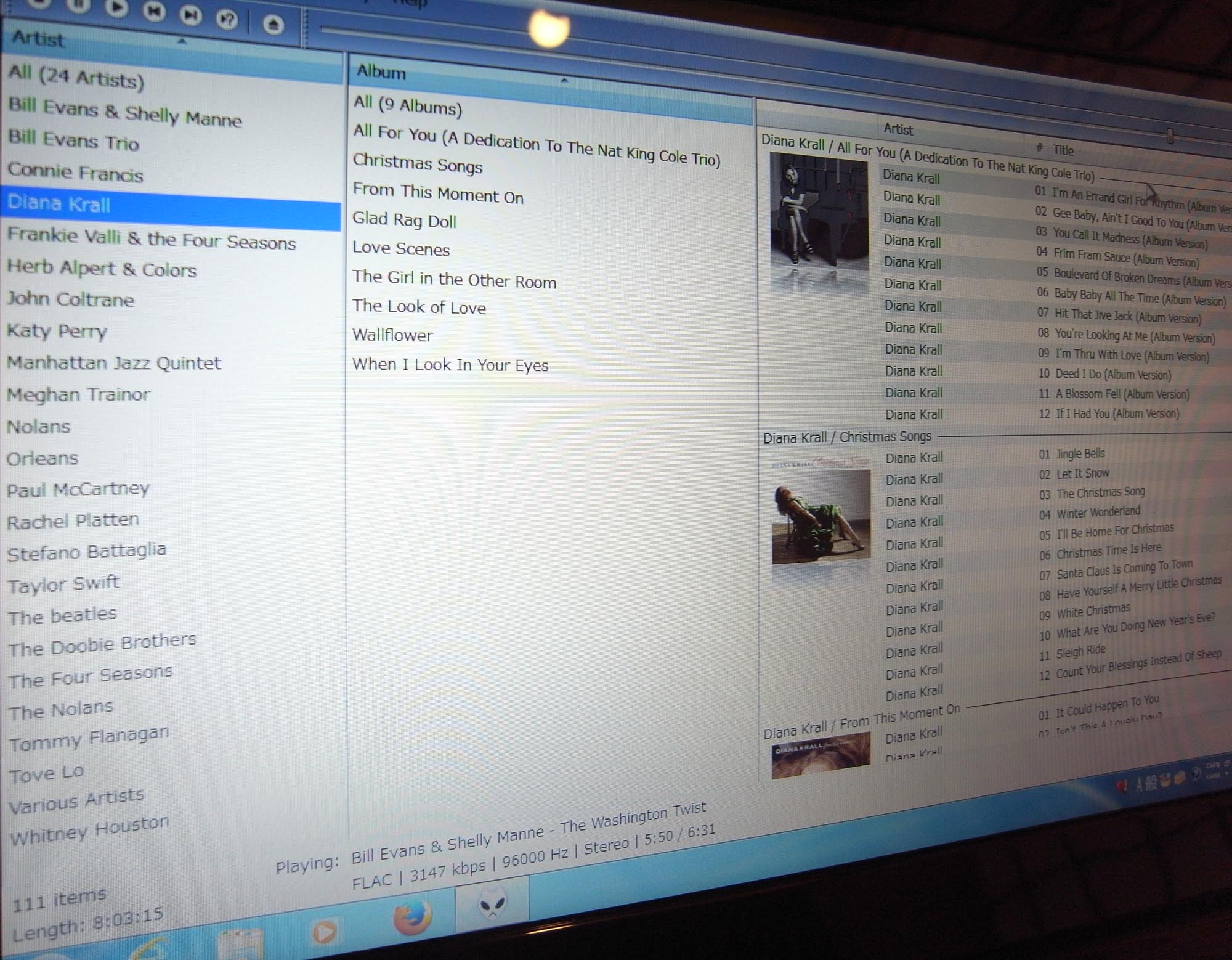
Task: Click the IME input mode A indicator
Action: (x=1138, y=784)
